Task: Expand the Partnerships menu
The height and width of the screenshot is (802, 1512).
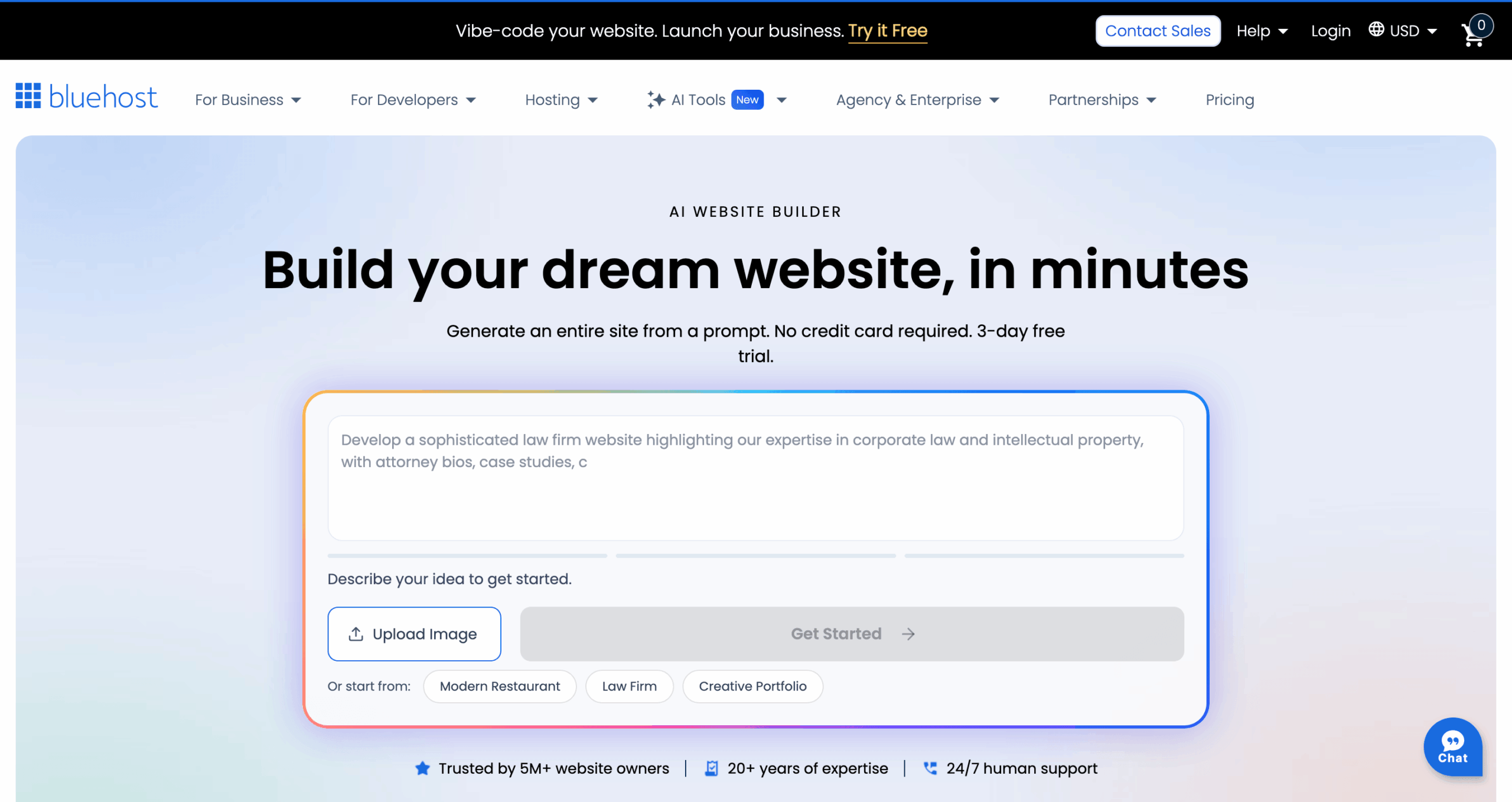Action: 1102,100
